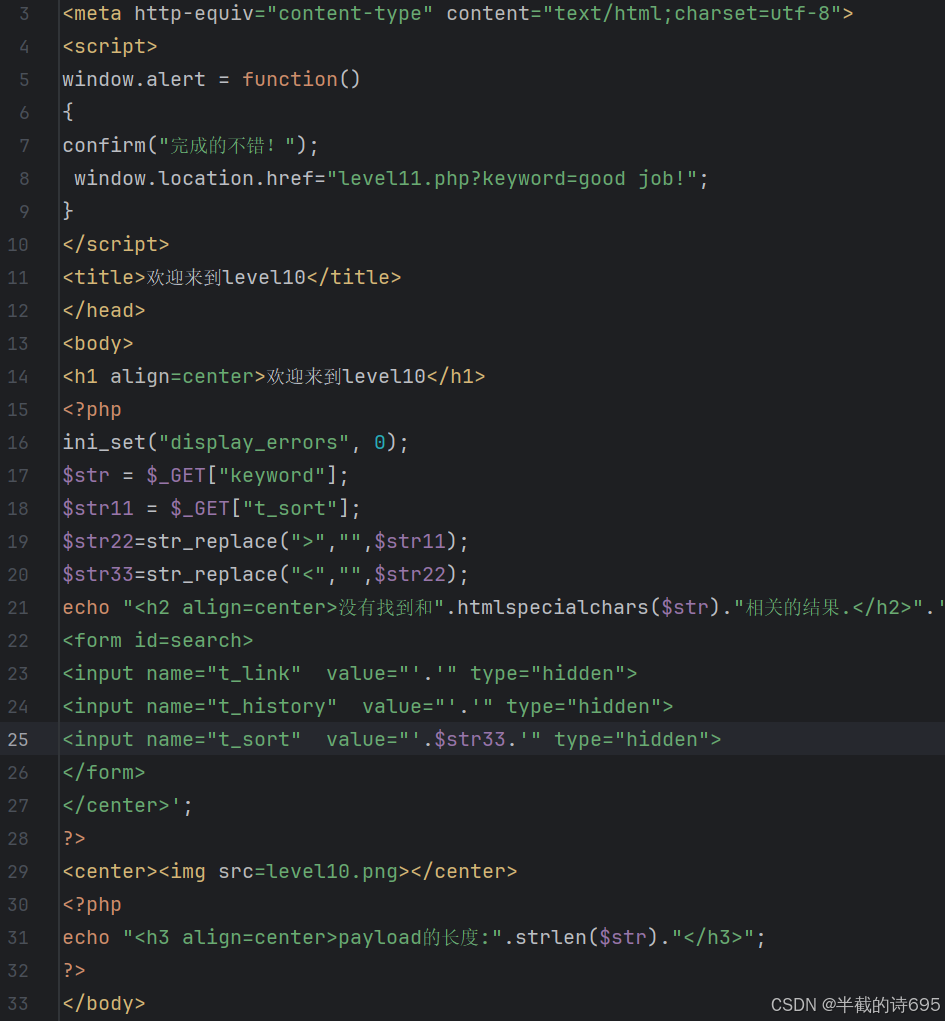Click the echo payload strlen($str) line
Viewport: 945px width, 1021px height.
coord(414,938)
